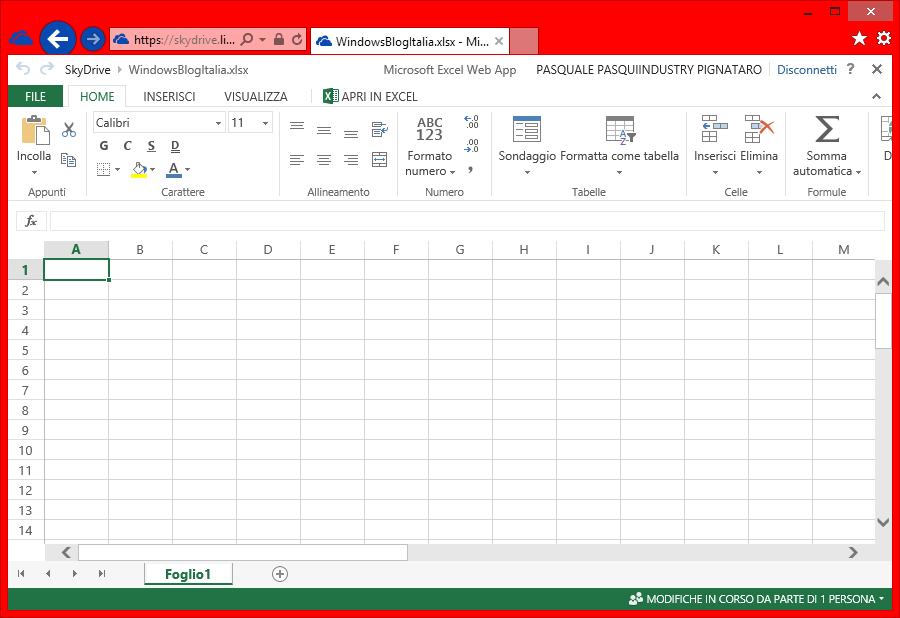The image size is (900, 618).
Task: Toggle italic (C) formatting
Action: (127, 146)
